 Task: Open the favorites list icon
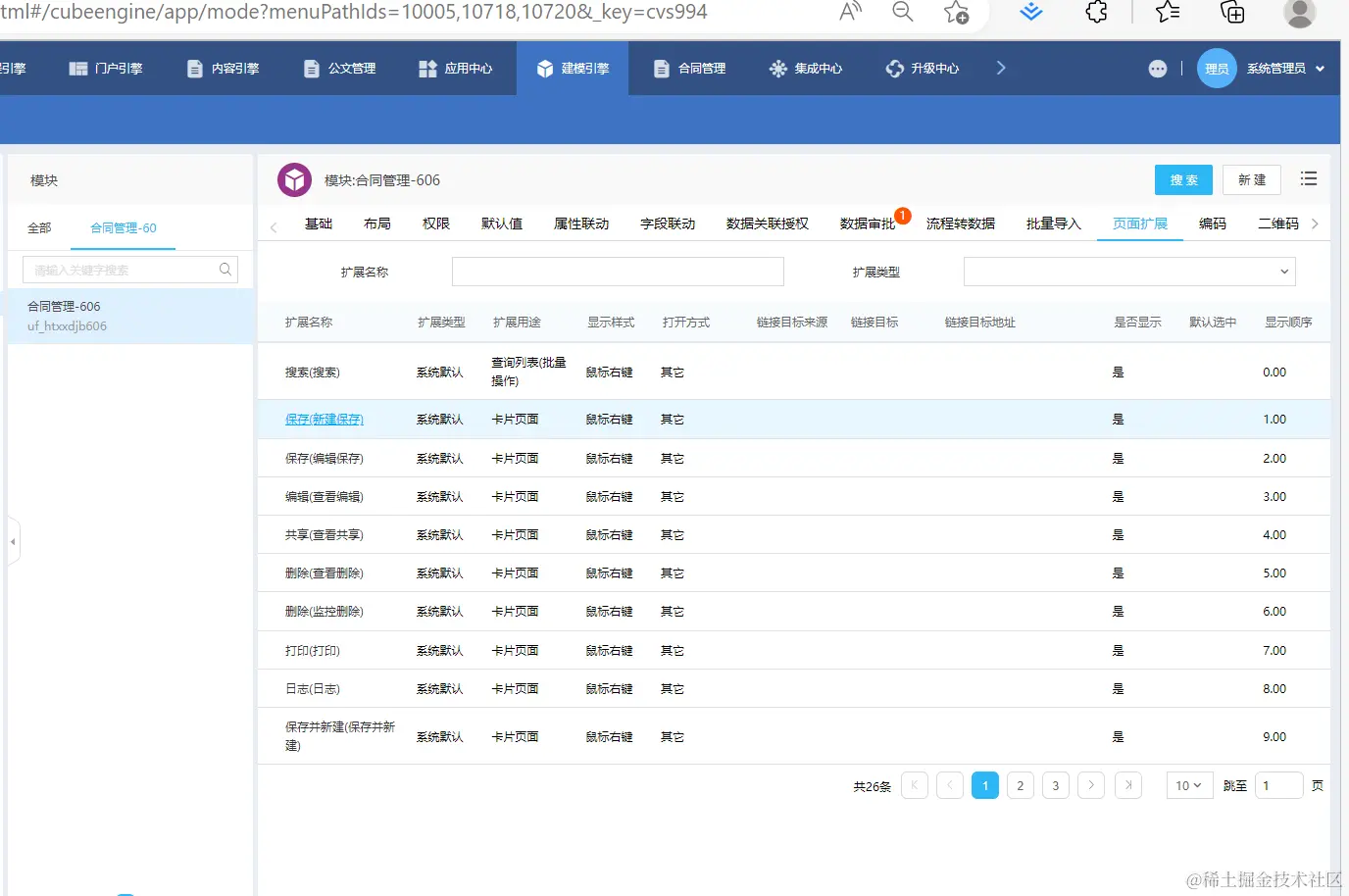(1168, 12)
